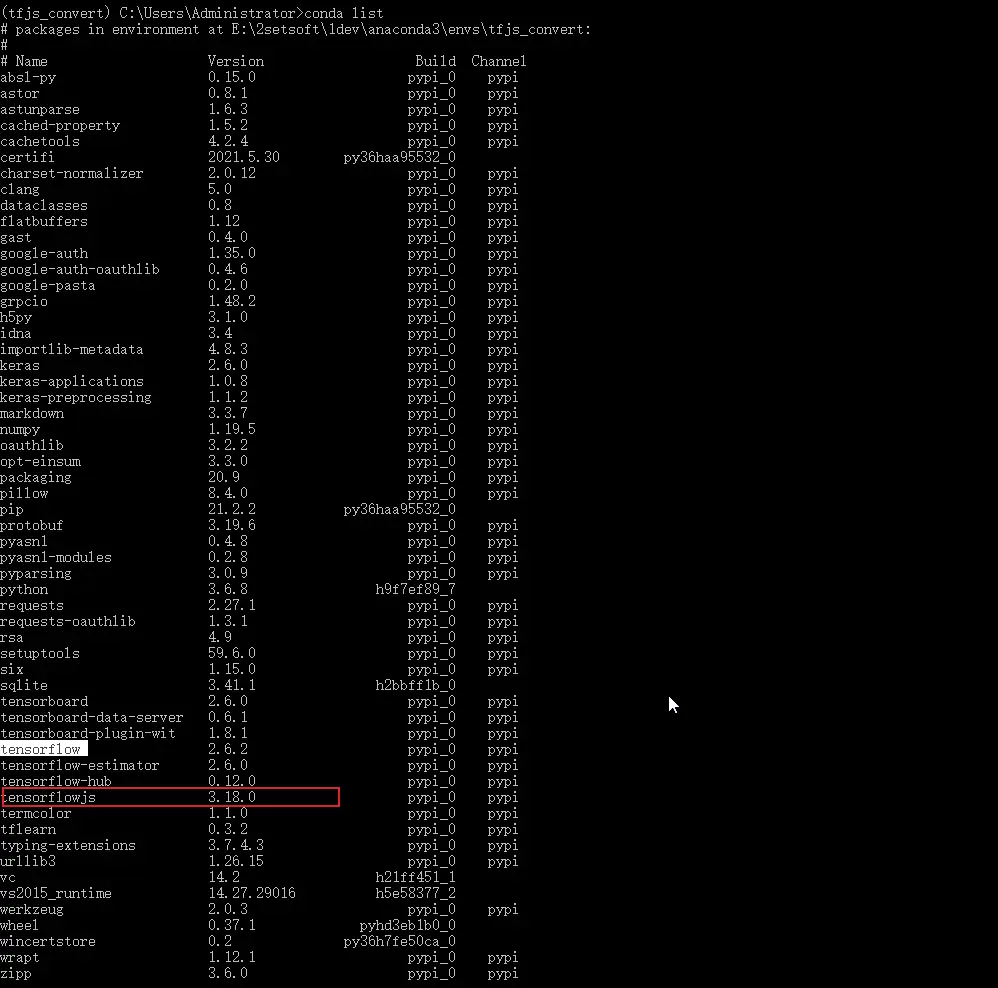Image resolution: width=998 pixels, height=988 pixels.
Task: Select the tensorboard package name
Action: tap(44, 702)
